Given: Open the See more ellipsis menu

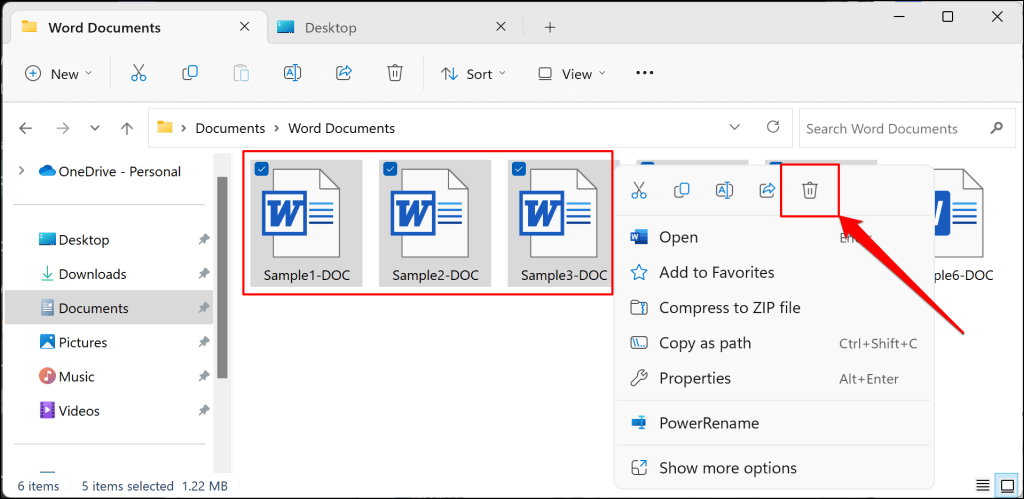Looking at the screenshot, I should tap(645, 73).
